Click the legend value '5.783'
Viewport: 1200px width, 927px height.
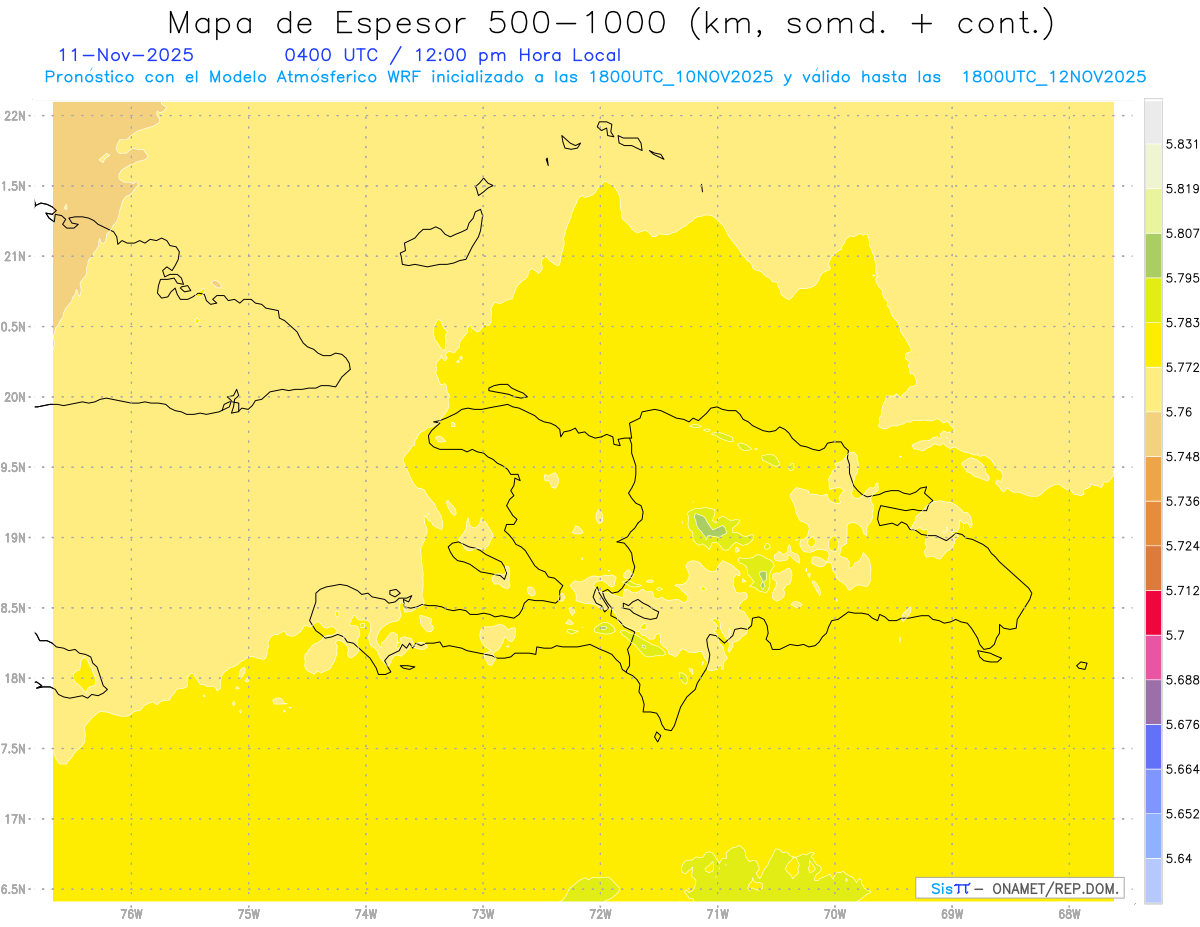pos(1183,323)
